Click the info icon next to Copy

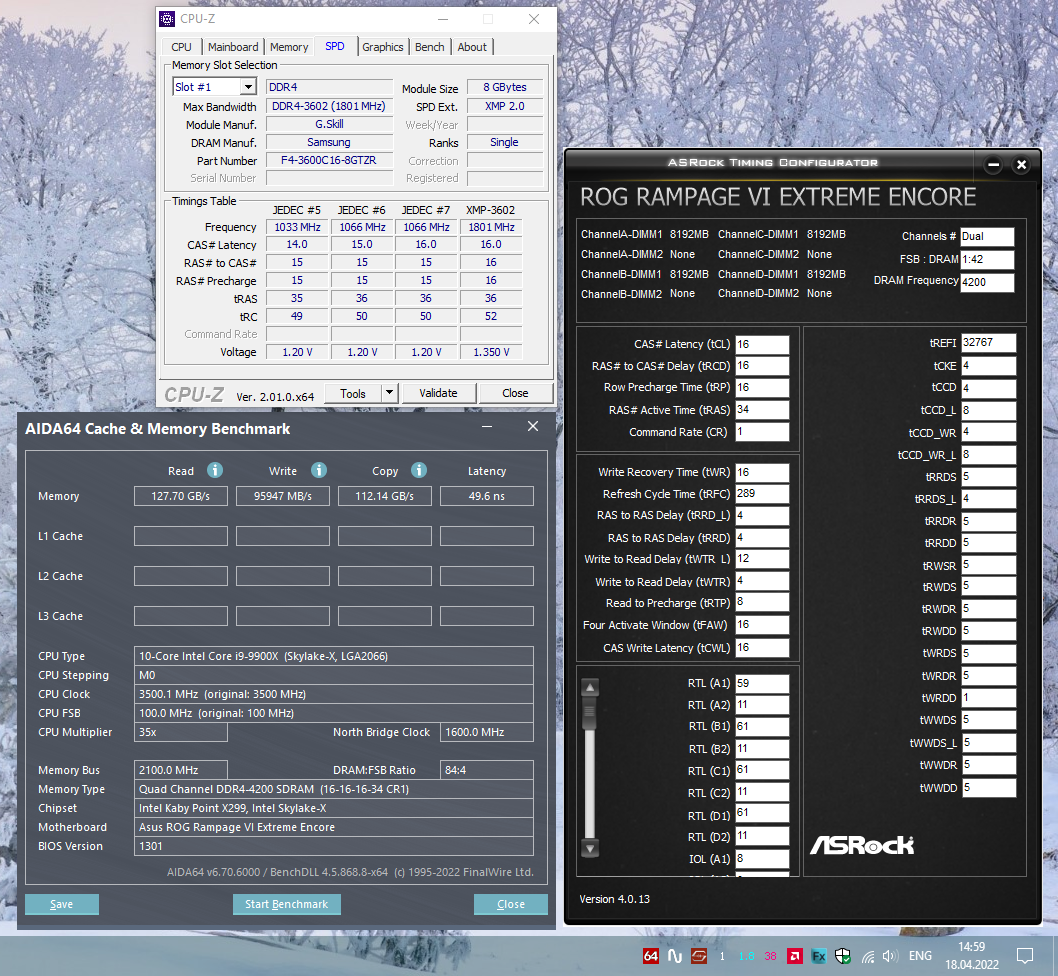(x=418, y=470)
